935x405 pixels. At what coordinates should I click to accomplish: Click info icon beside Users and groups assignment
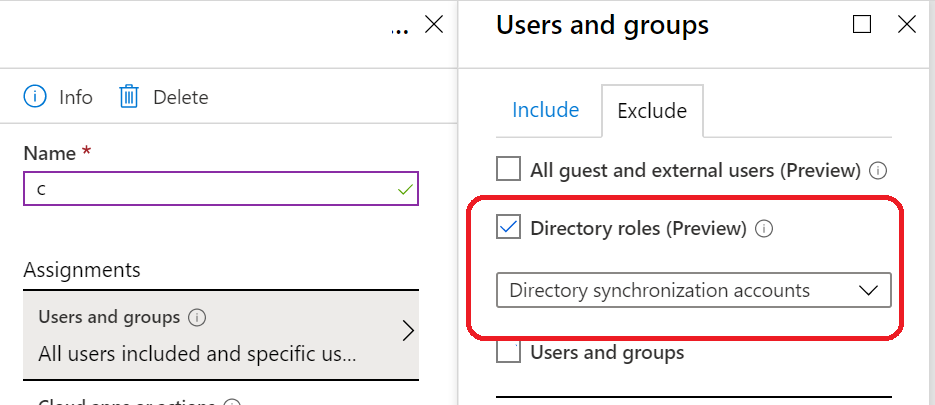click(197, 317)
